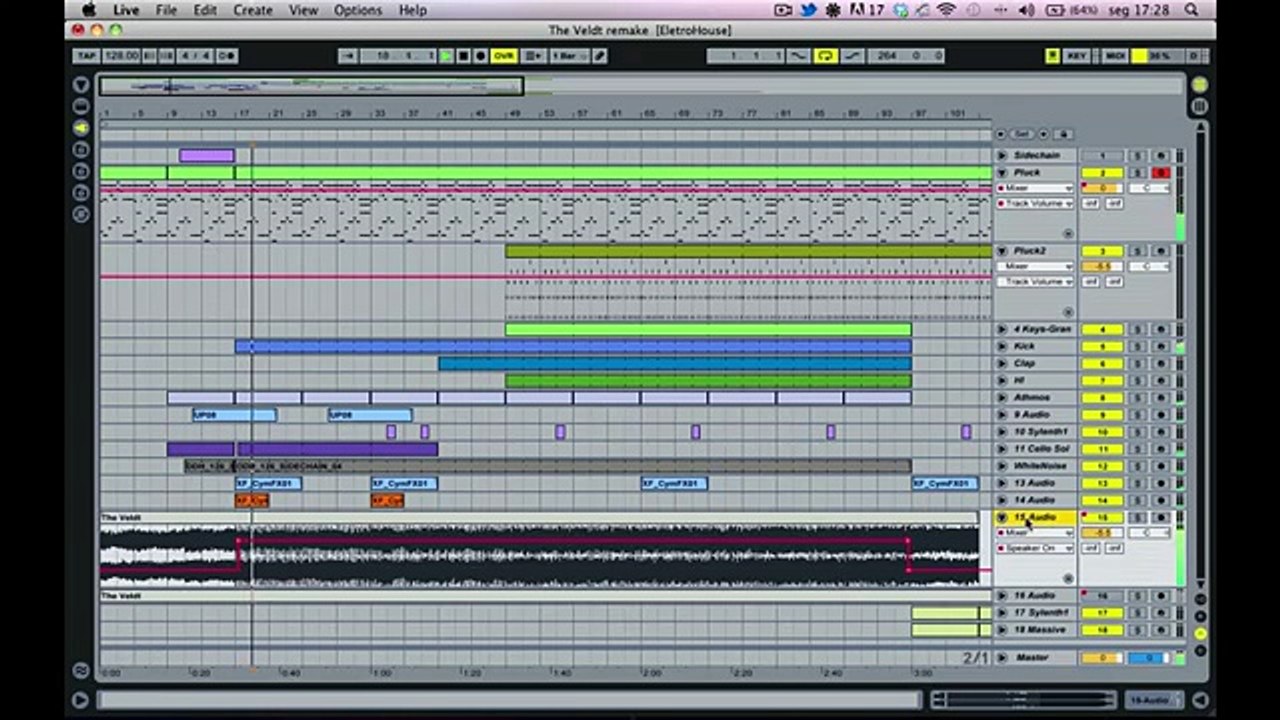Disarm the red Pluck record arm button
The height and width of the screenshot is (720, 1280).
(1160, 173)
